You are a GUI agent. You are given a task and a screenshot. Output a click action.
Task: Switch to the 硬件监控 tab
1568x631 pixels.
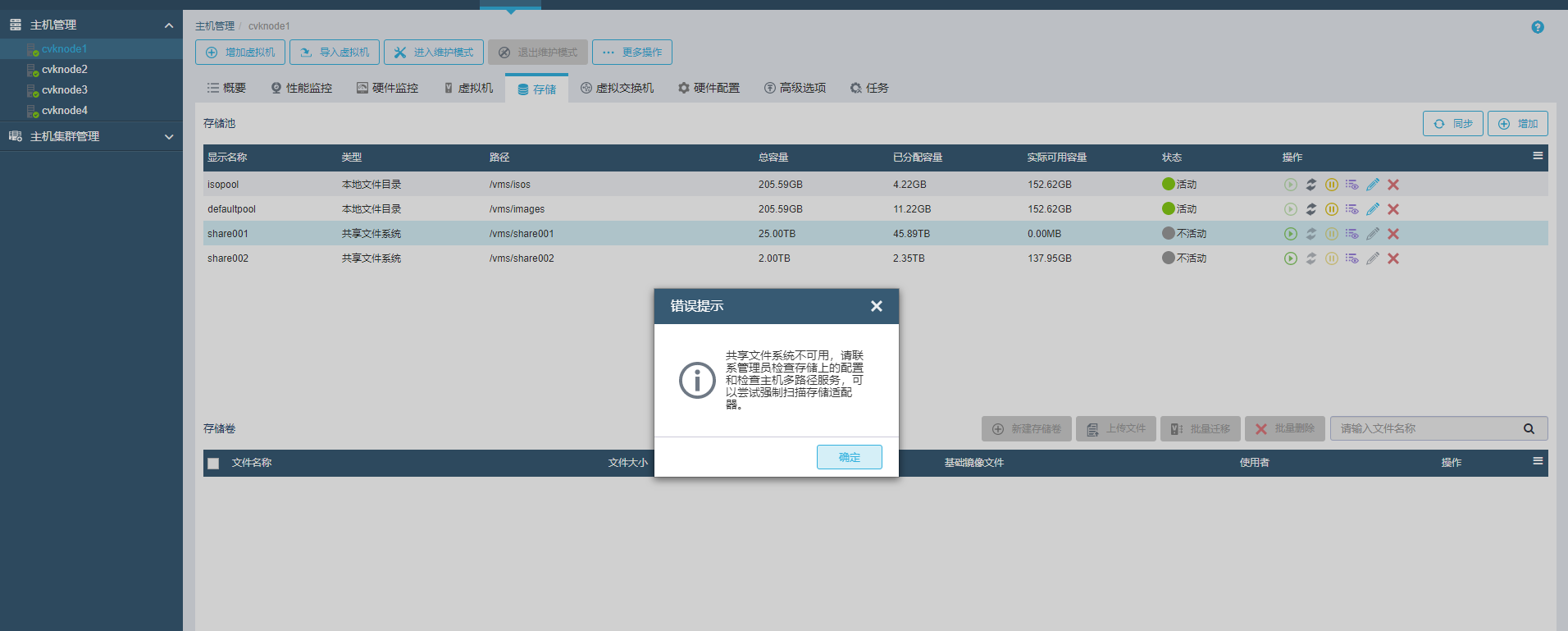387,88
